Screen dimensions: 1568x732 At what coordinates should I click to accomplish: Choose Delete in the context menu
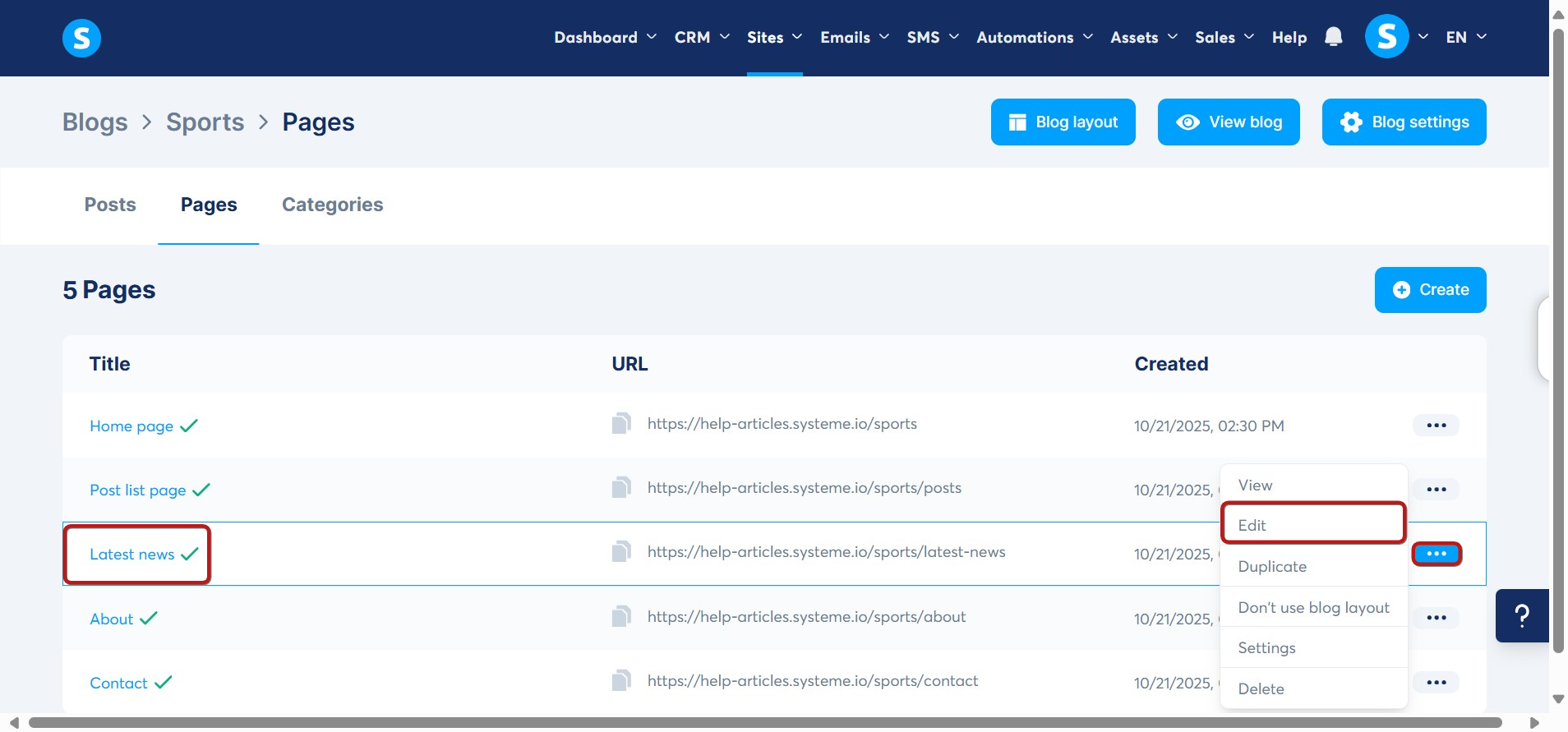pos(1313,688)
